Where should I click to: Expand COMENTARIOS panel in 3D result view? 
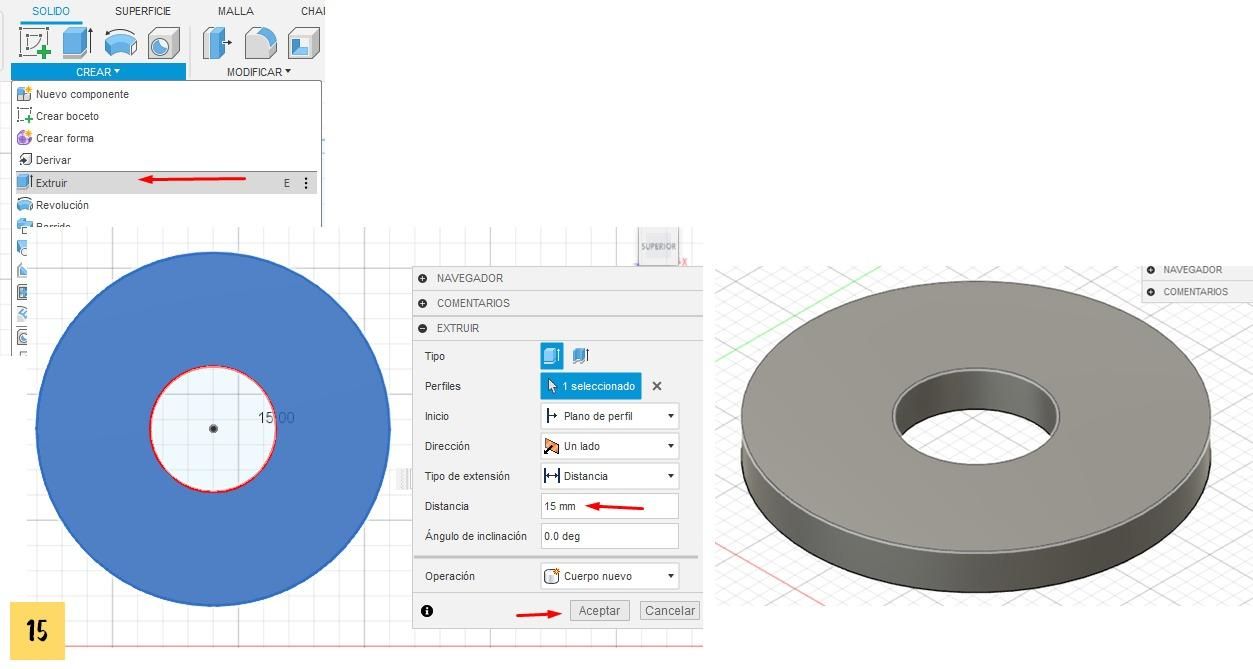[1151, 292]
